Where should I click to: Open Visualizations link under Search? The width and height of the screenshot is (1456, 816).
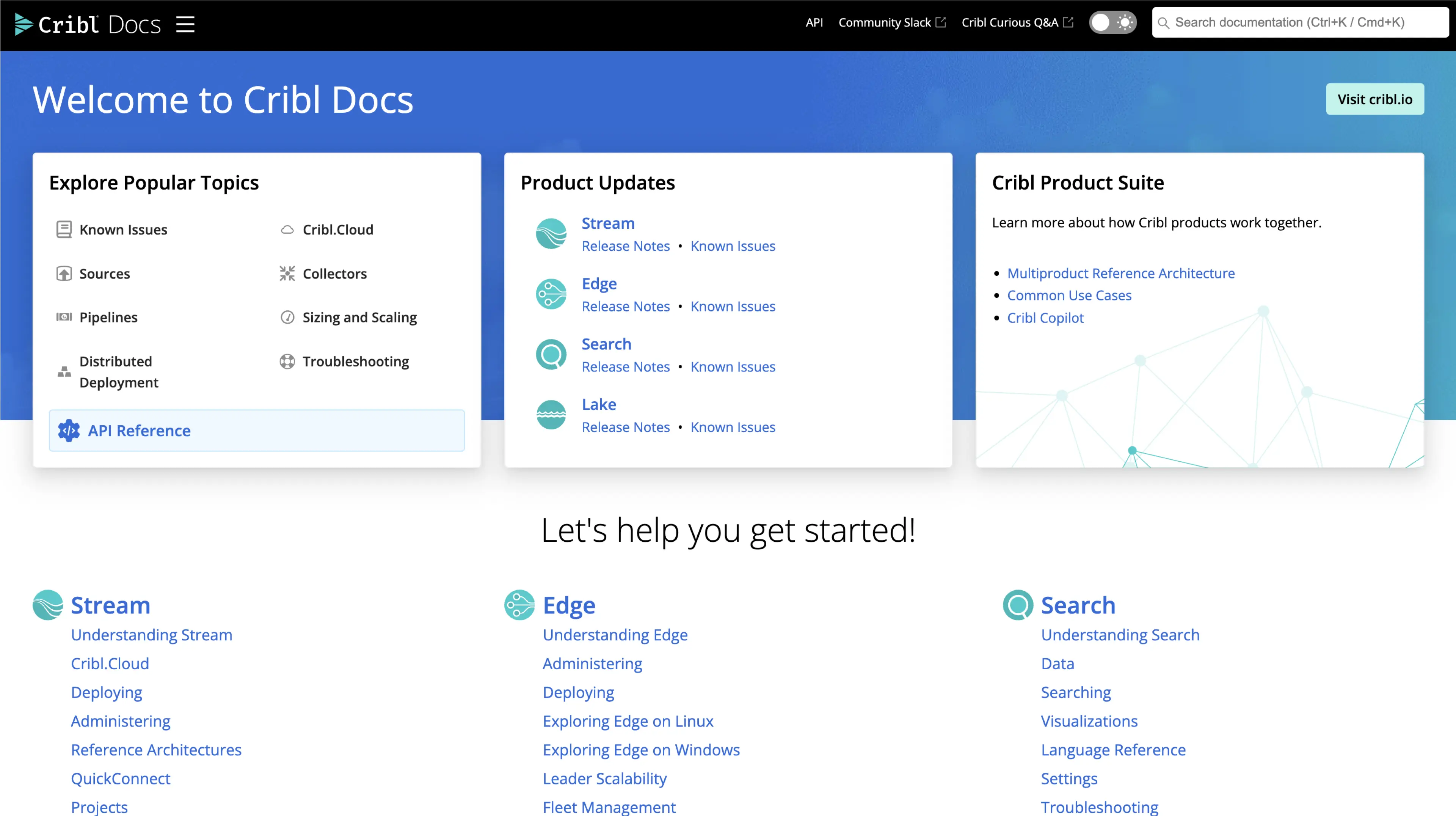coord(1089,721)
